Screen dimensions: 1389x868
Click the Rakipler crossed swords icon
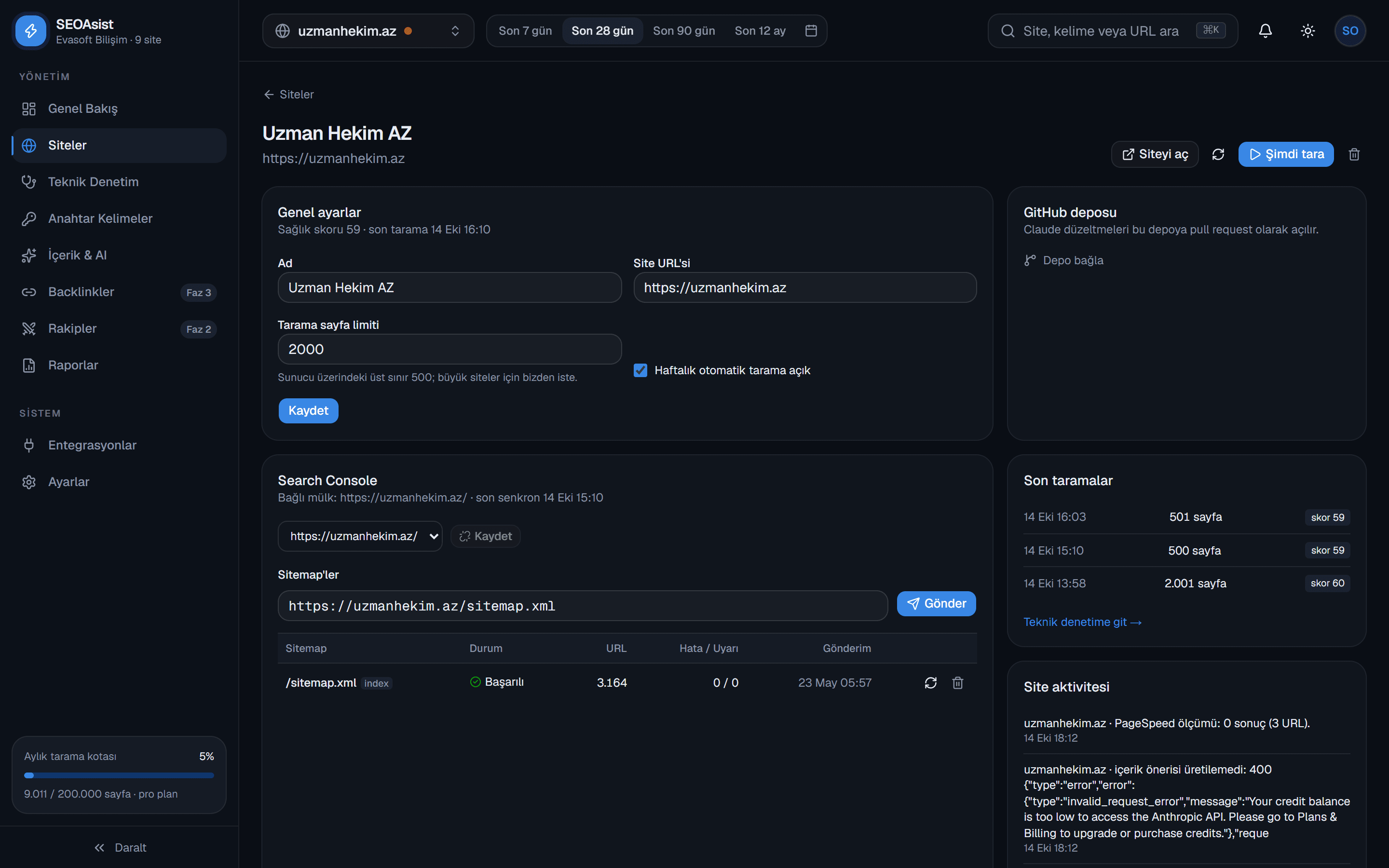coord(29,328)
